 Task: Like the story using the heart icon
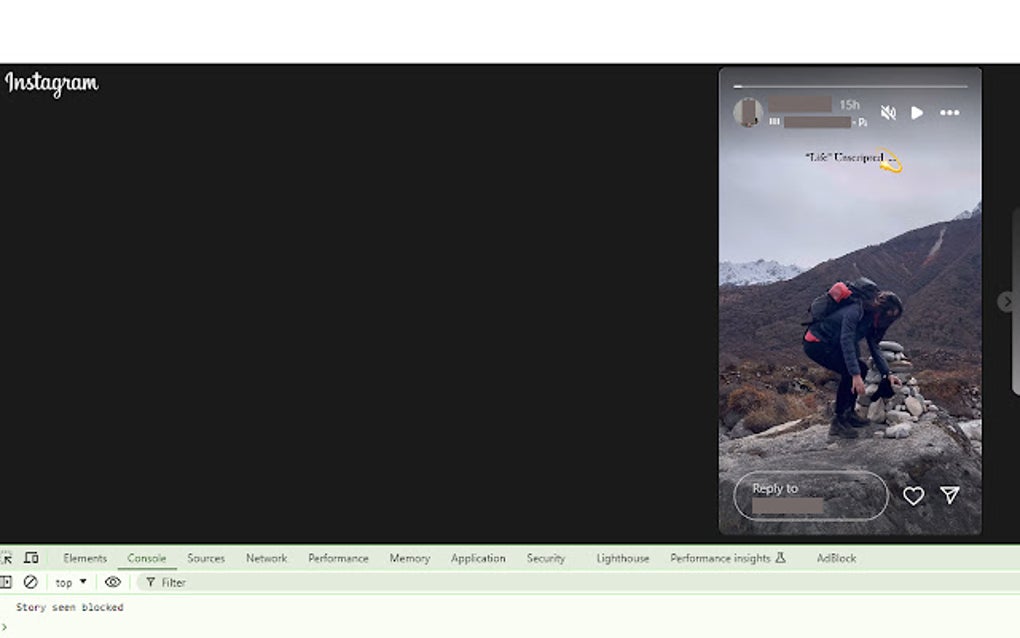[913, 494]
